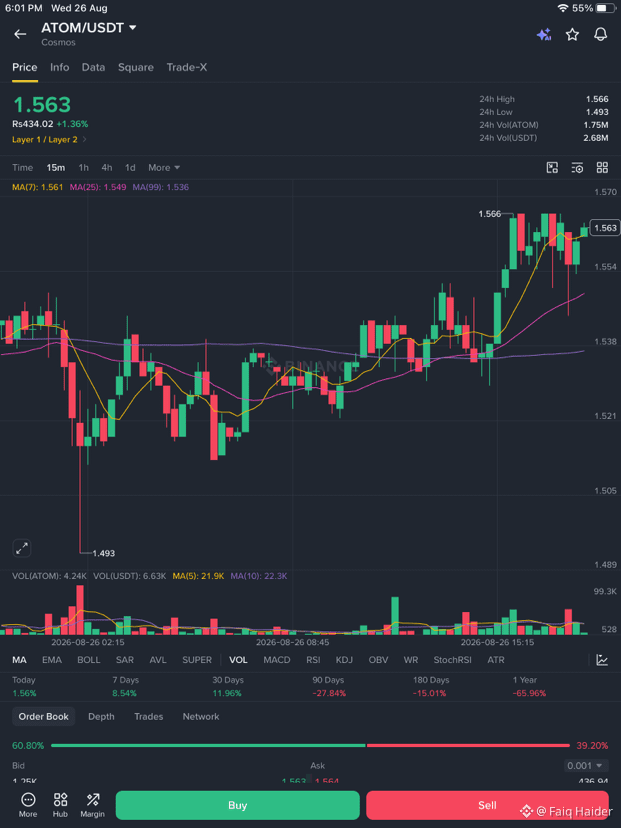Add ATOM/USDT to favorites star
621x828 pixels.
572,35
